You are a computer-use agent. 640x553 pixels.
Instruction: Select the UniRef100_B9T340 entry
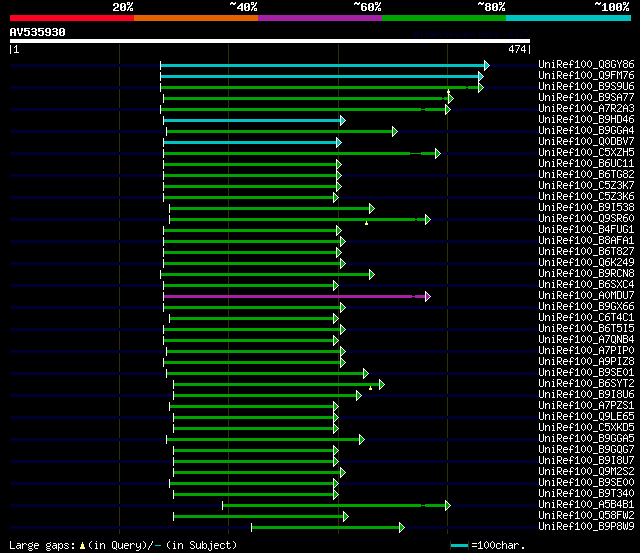point(586,494)
